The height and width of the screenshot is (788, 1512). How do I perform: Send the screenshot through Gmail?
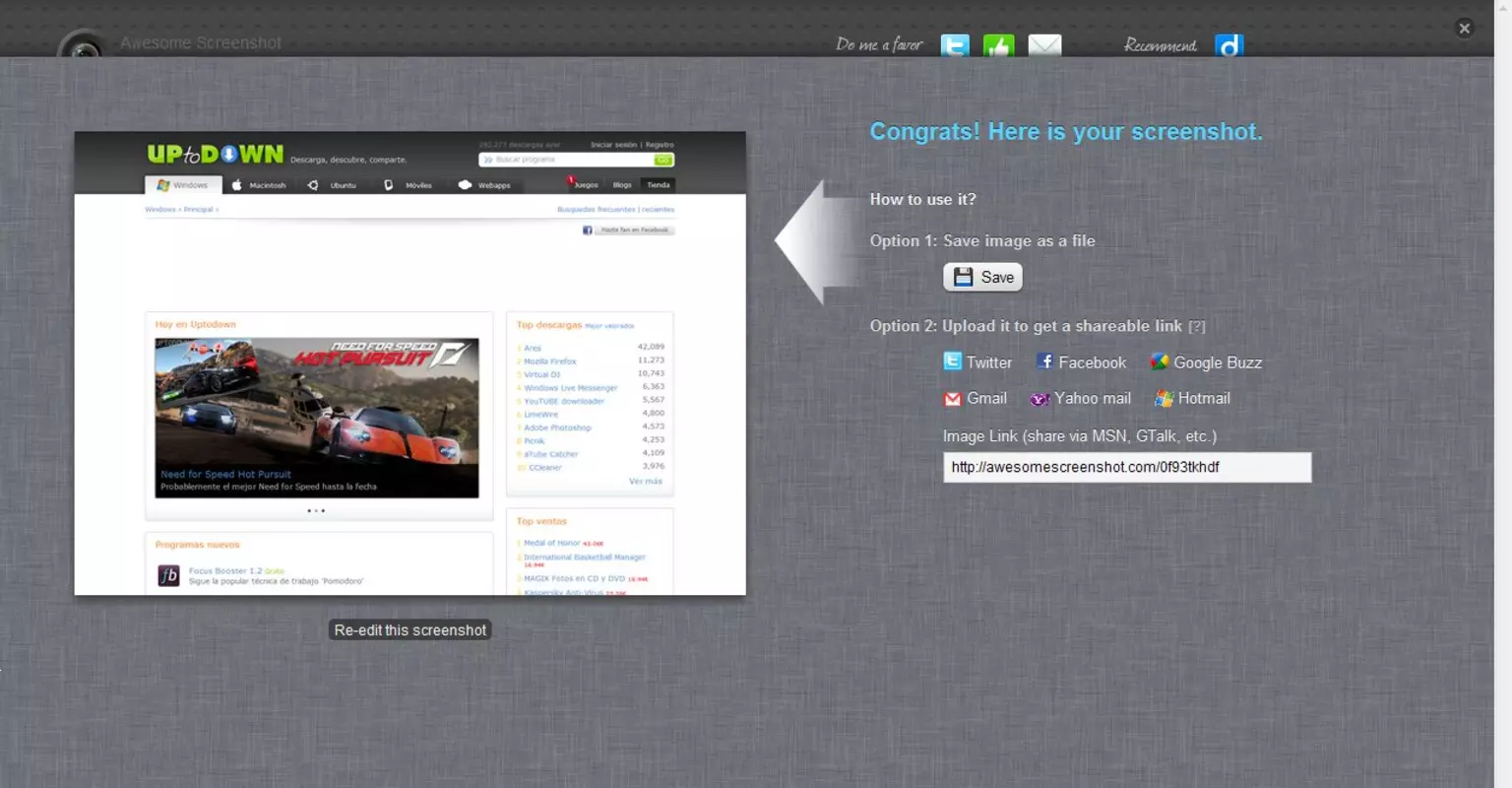pos(975,398)
